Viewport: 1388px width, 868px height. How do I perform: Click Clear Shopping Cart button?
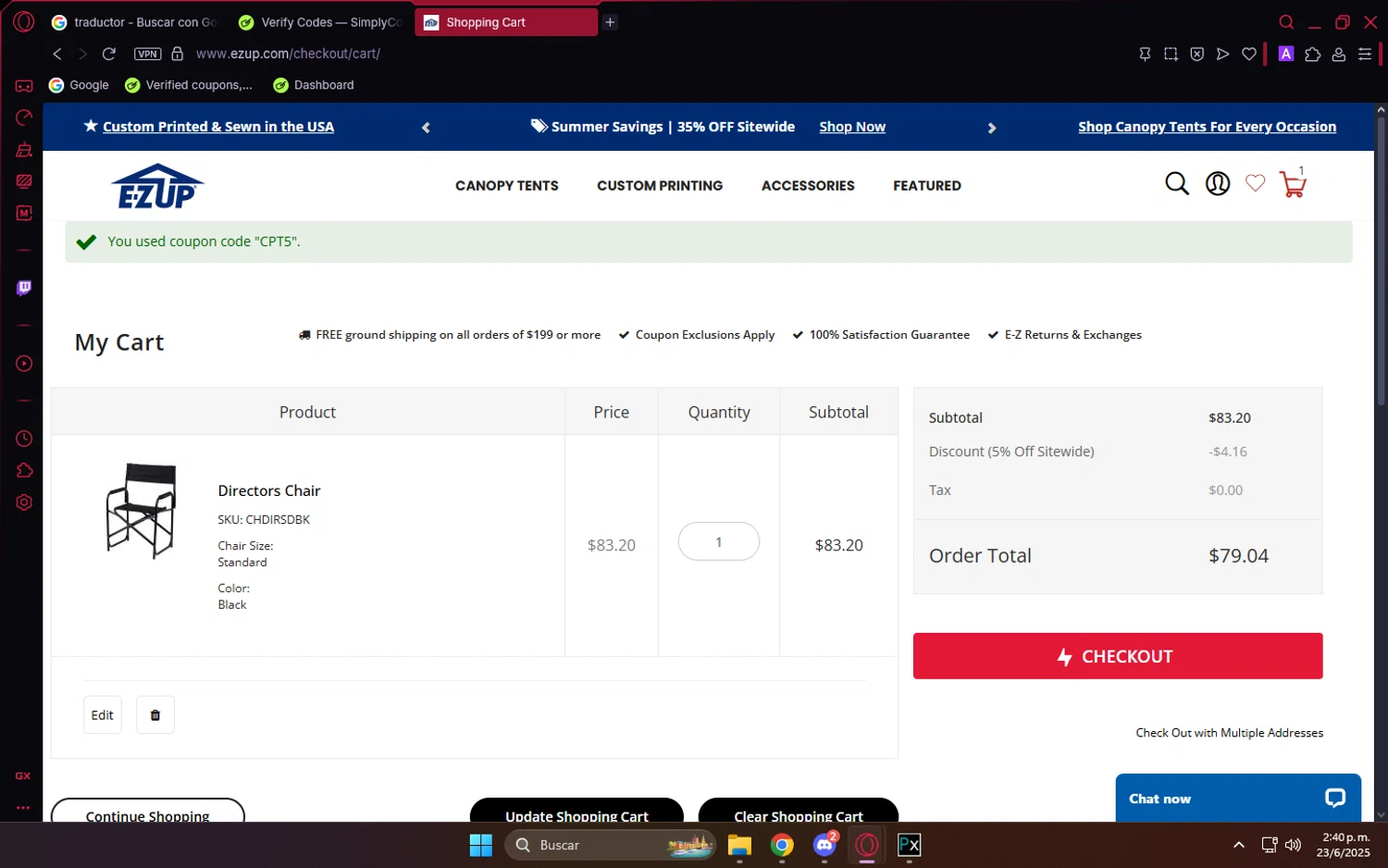point(798,811)
